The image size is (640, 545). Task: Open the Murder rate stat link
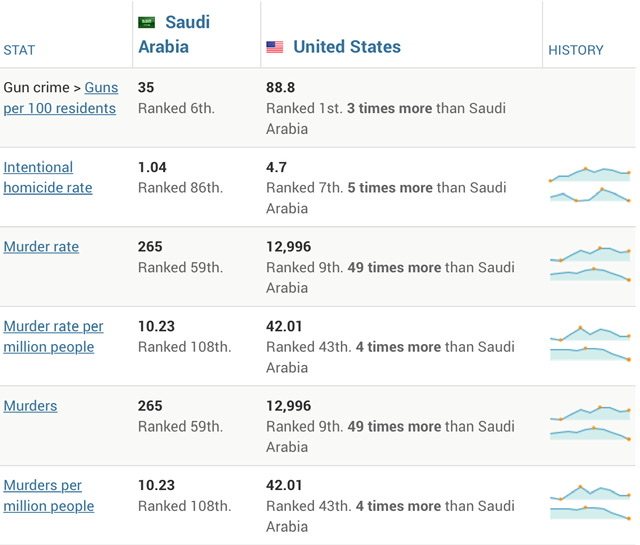41,247
